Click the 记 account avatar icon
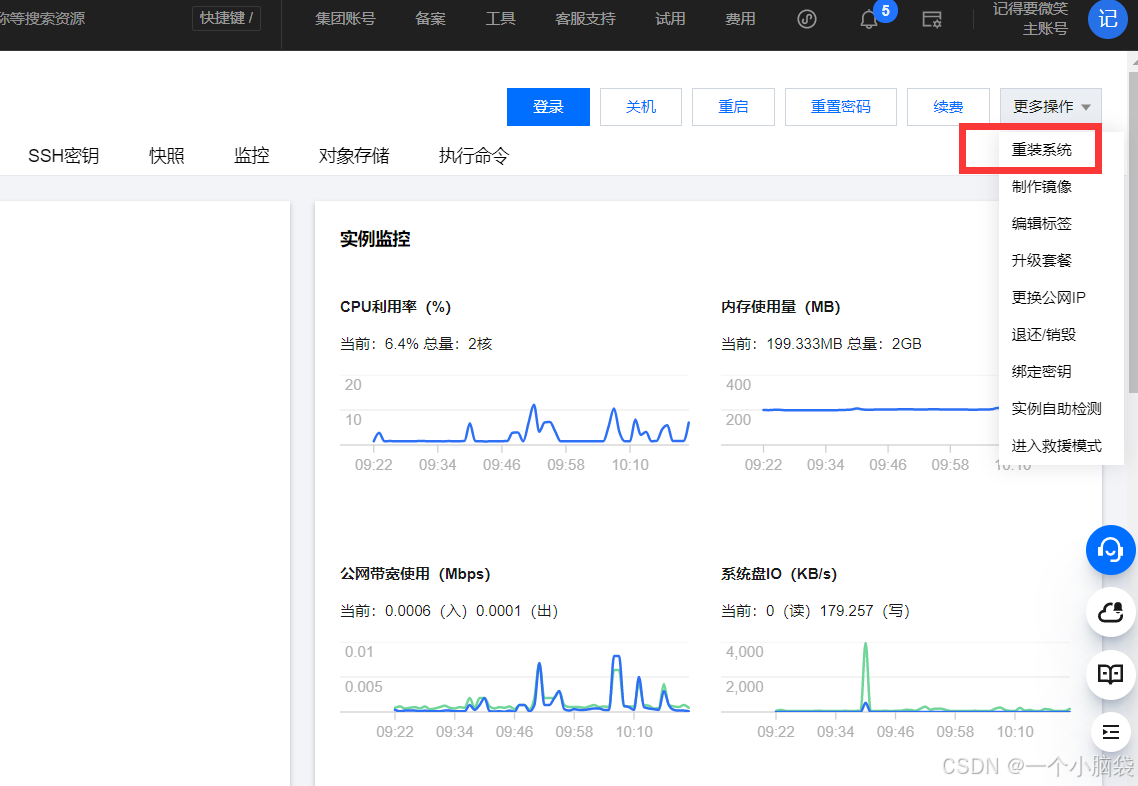1138x786 pixels. tap(1108, 19)
